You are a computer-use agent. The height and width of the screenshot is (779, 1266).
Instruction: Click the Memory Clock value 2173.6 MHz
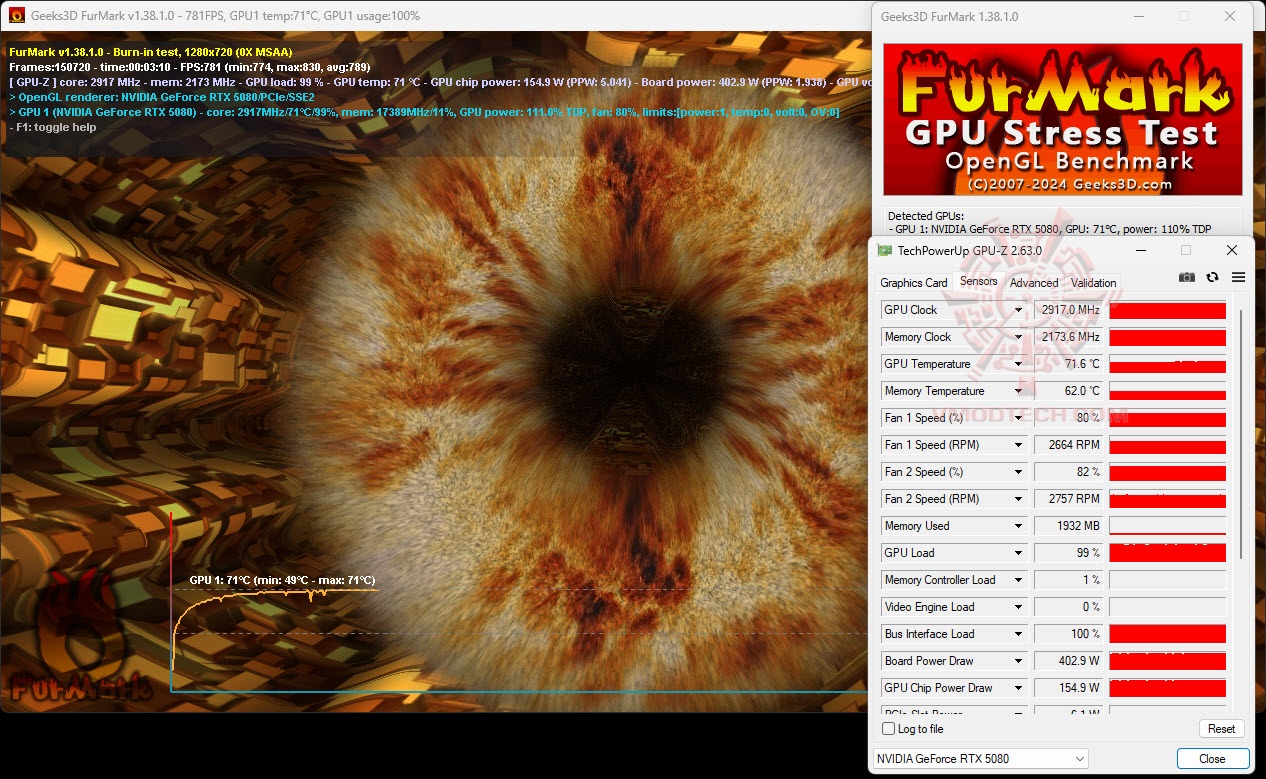click(x=1069, y=337)
